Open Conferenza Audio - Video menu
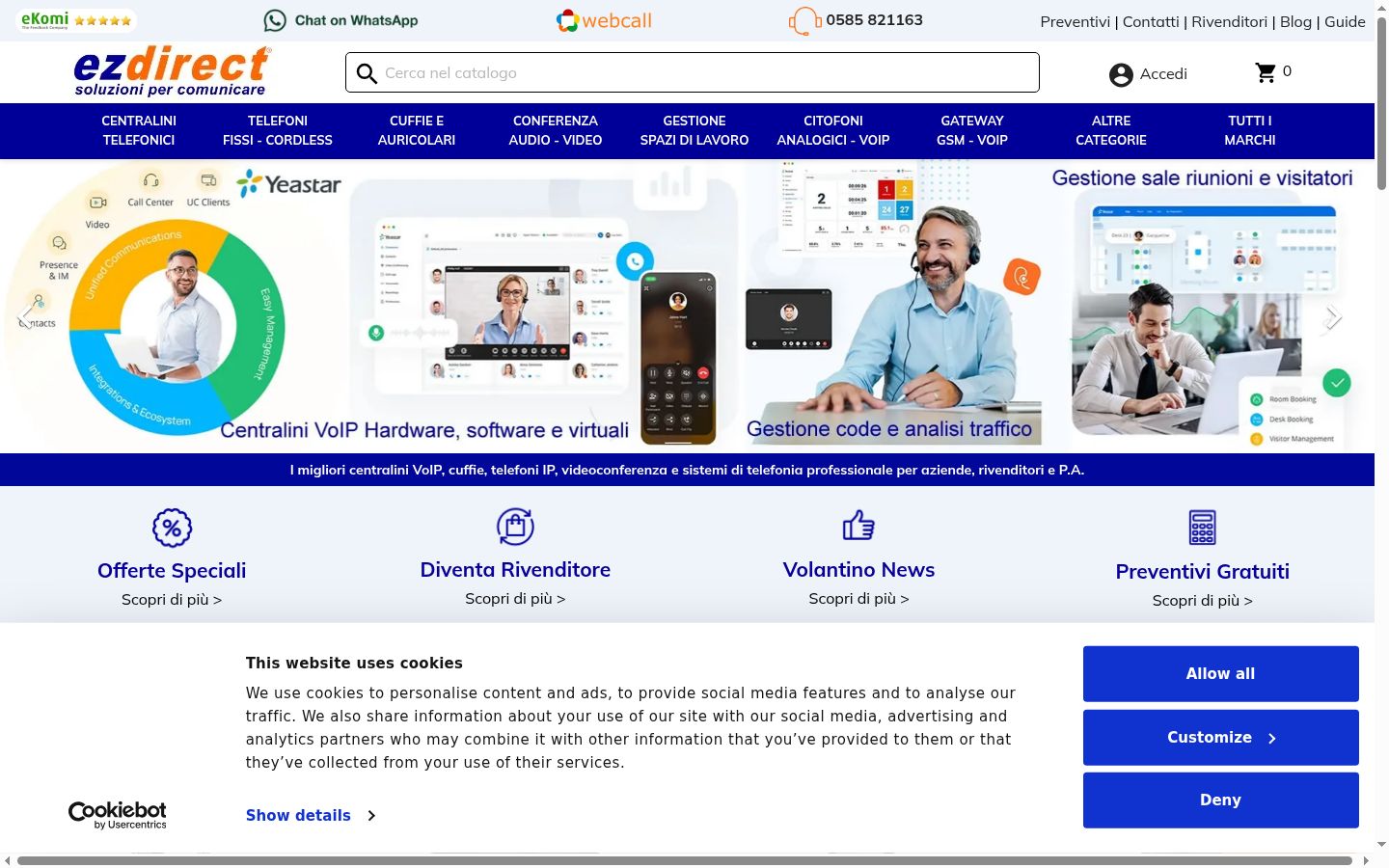This screenshot has width=1389, height=868. [x=556, y=130]
